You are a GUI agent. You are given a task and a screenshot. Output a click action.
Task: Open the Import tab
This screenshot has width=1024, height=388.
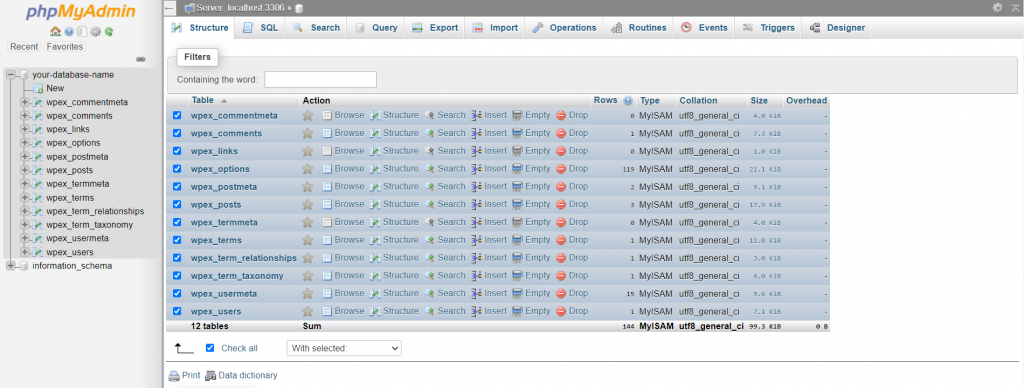tap(495, 28)
